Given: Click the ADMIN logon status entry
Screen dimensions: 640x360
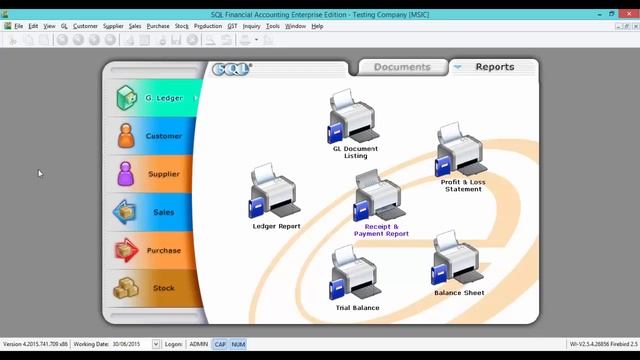Looking at the screenshot, I should pyautogui.click(x=198, y=344).
